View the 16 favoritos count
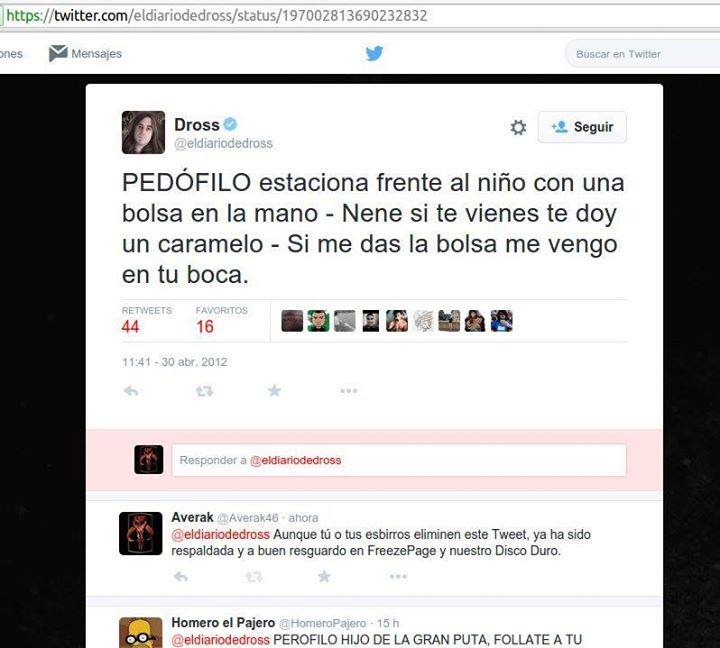Screen dimensions: 720x648 coord(205,327)
